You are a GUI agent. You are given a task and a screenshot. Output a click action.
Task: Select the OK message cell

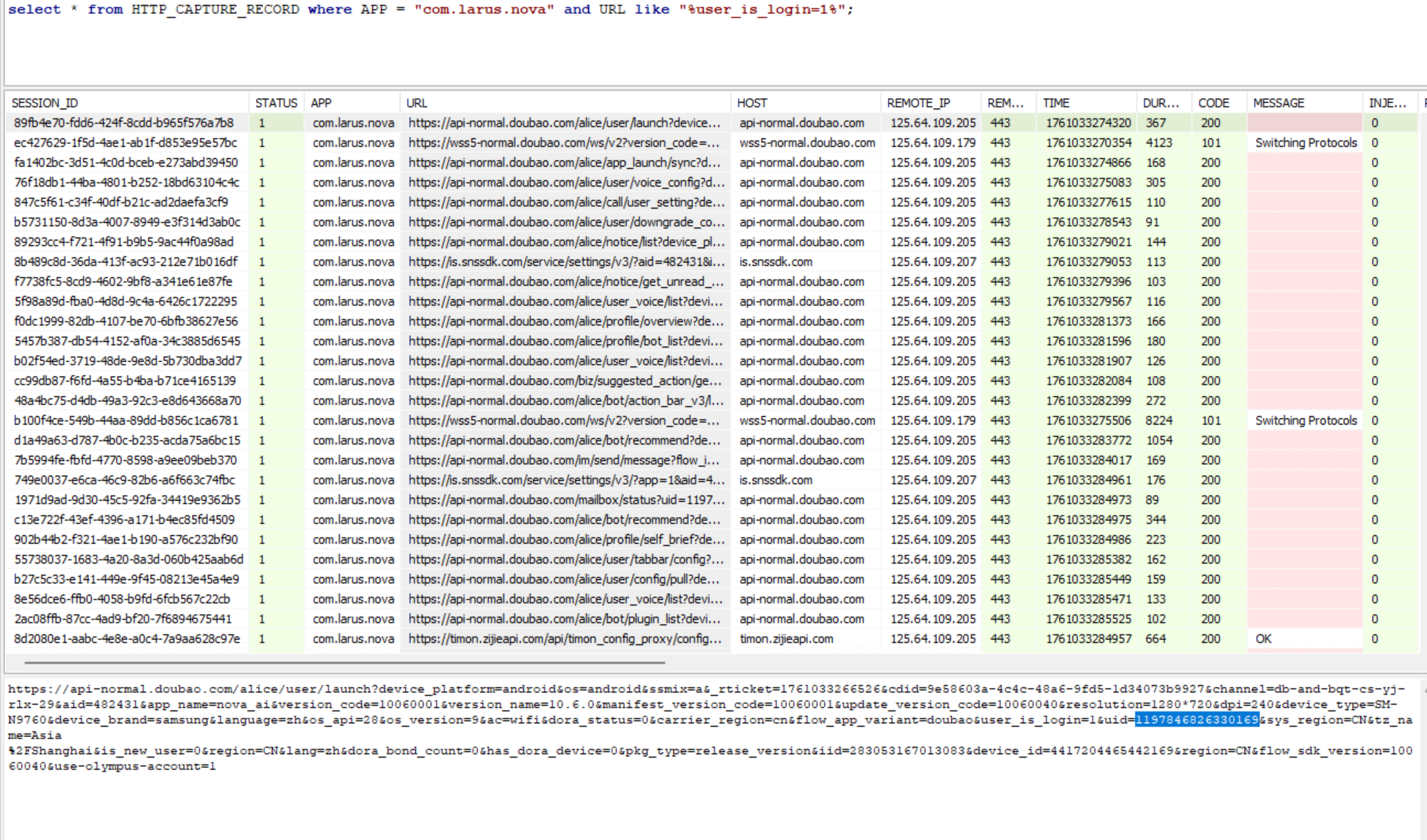(x=1263, y=639)
